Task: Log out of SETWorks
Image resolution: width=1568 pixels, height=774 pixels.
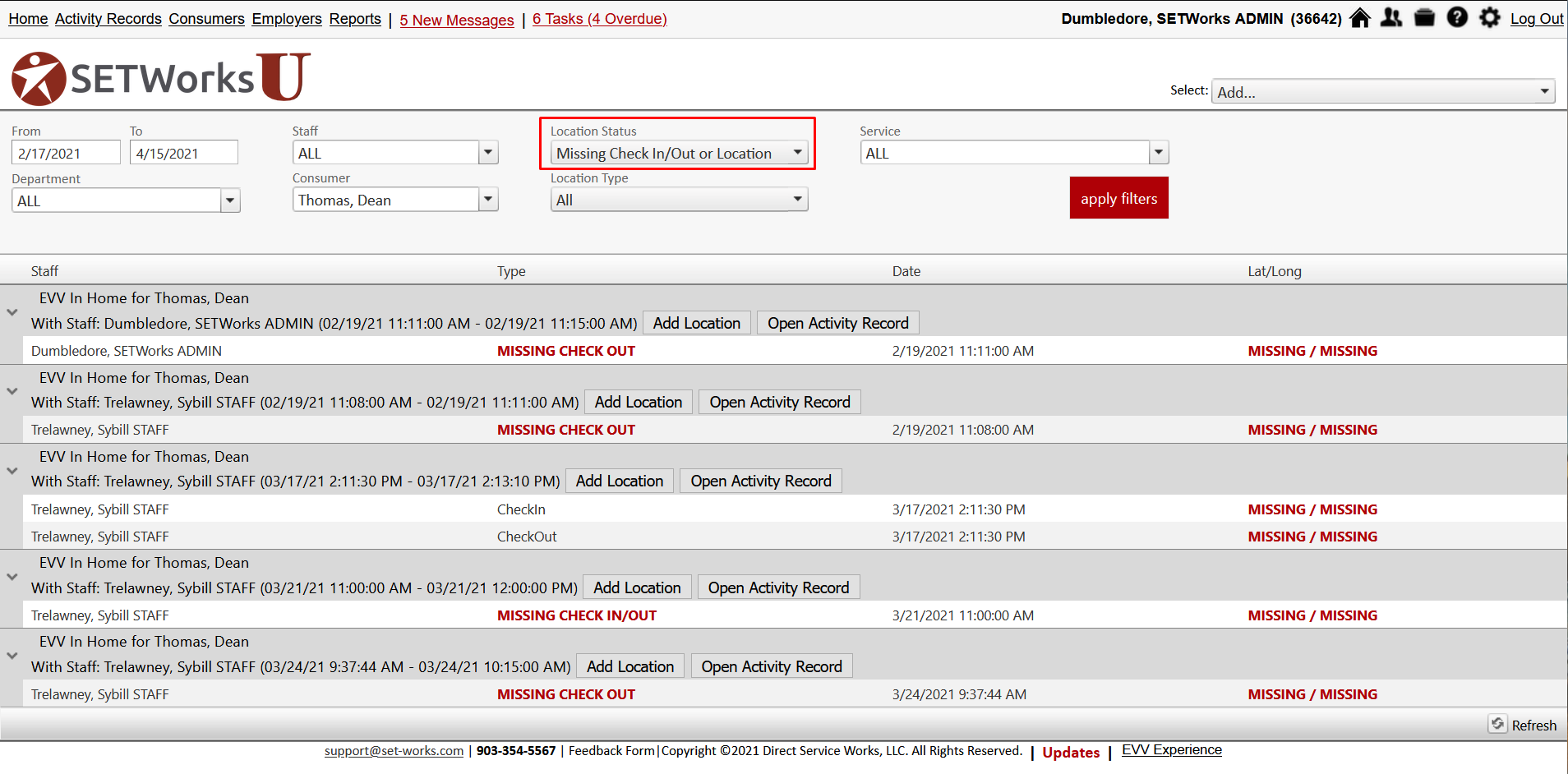Action: click(x=1537, y=19)
